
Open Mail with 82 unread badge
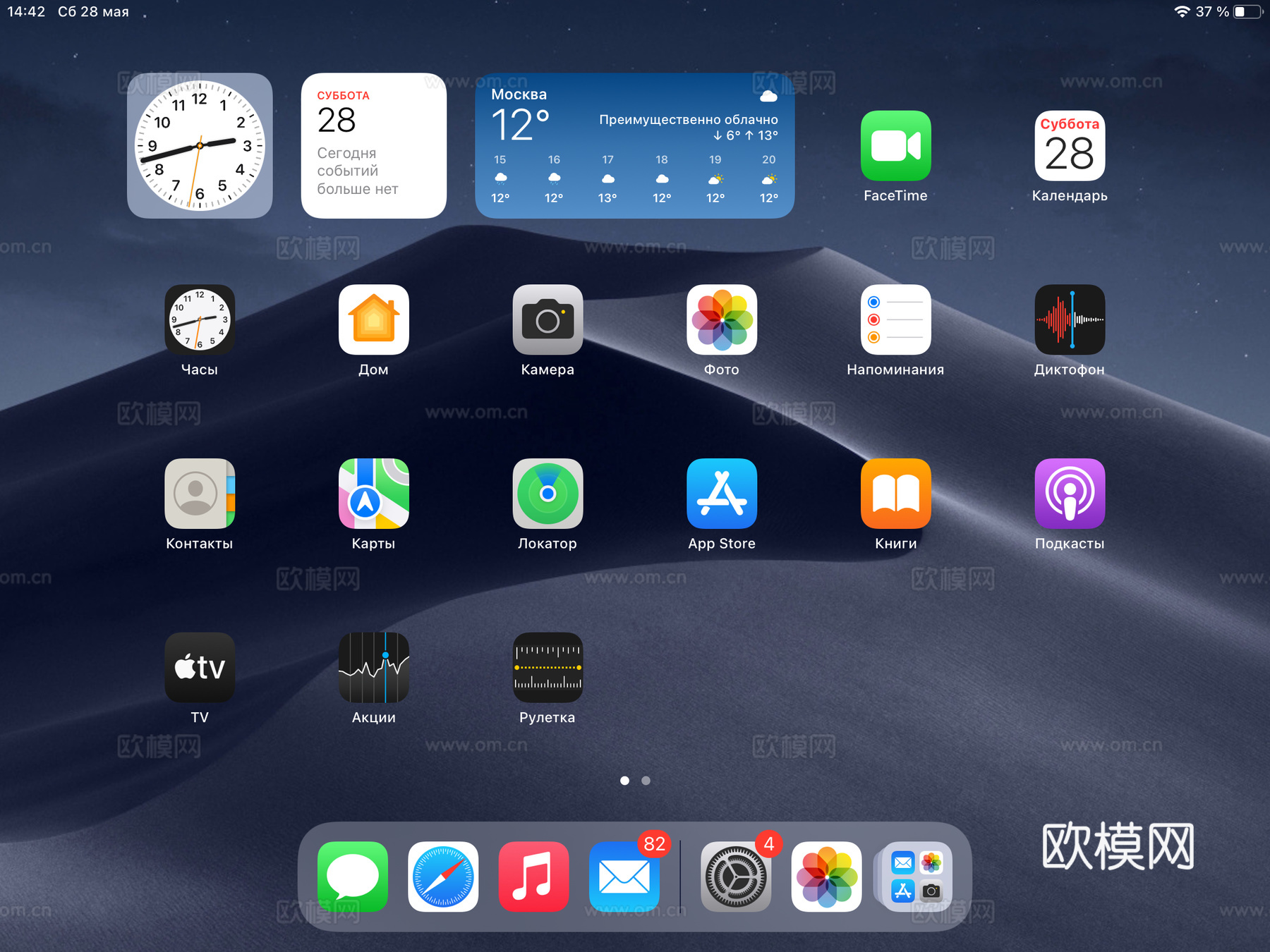click(x=624, y=877)
